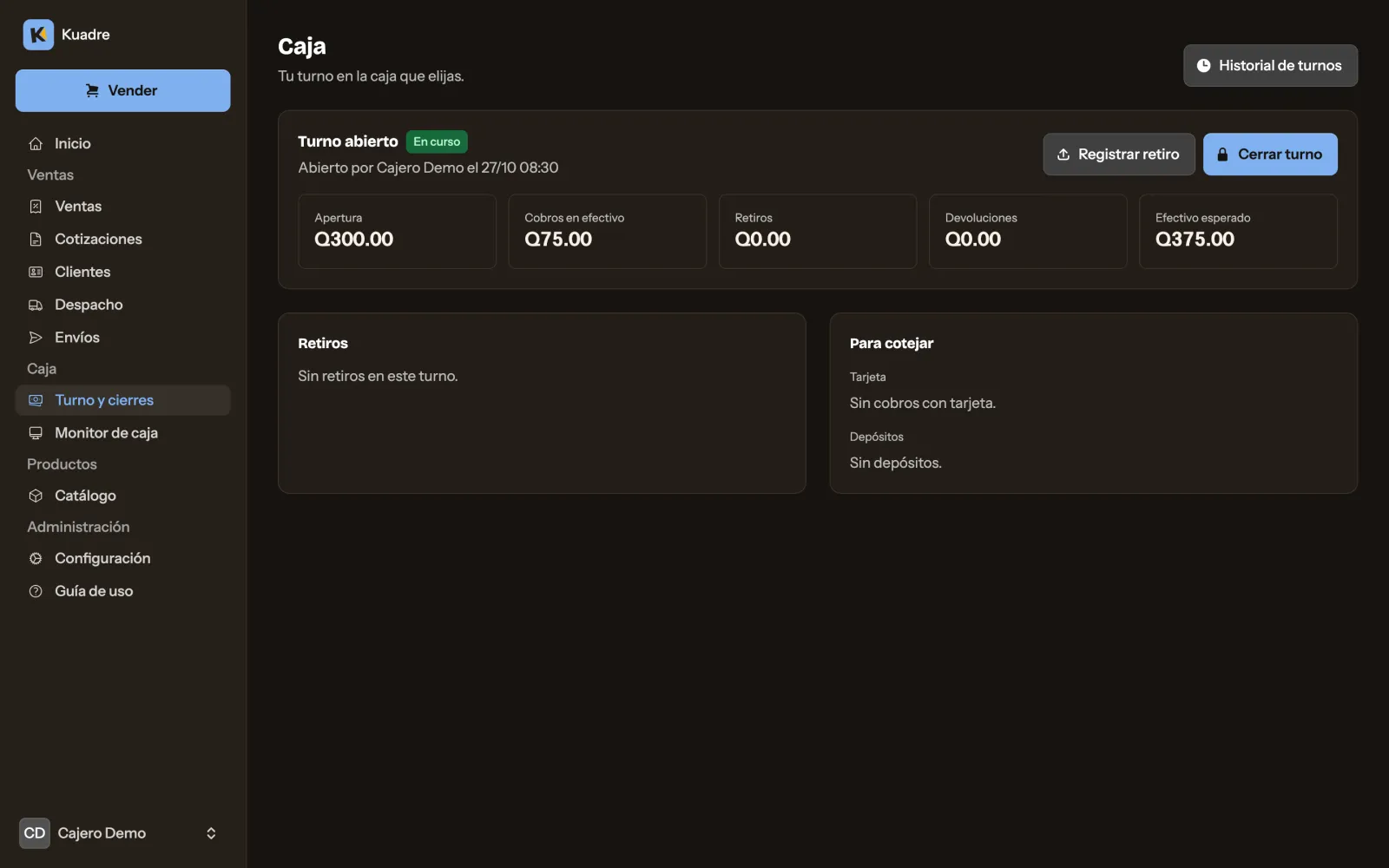Click the Apertura Q300.00 card

[x=397, y=231]
